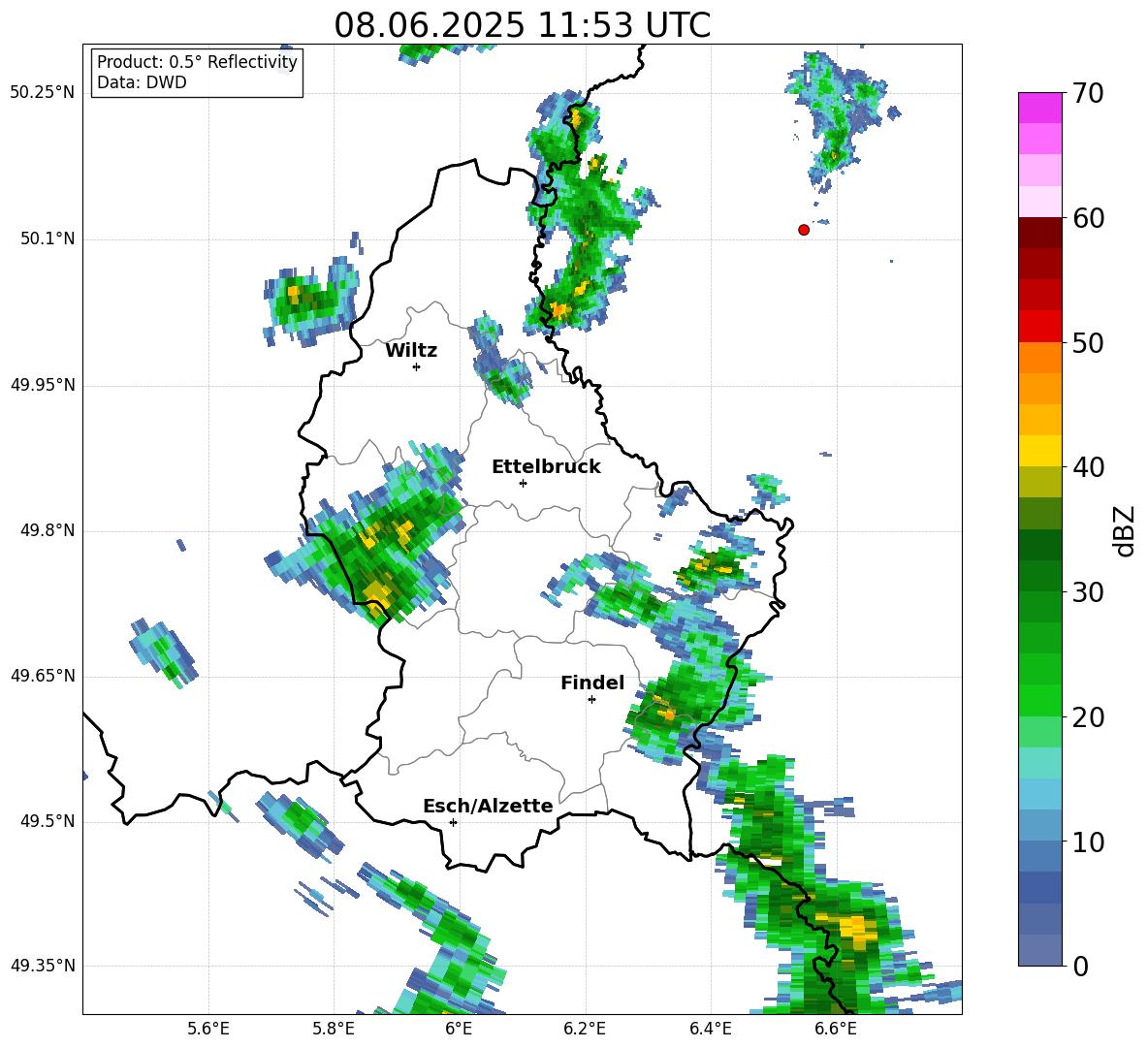Click the isolated echo near 49.65°N west edge
The width and height of the screenshot is (1148, 1048).
(x=163, y=652)
